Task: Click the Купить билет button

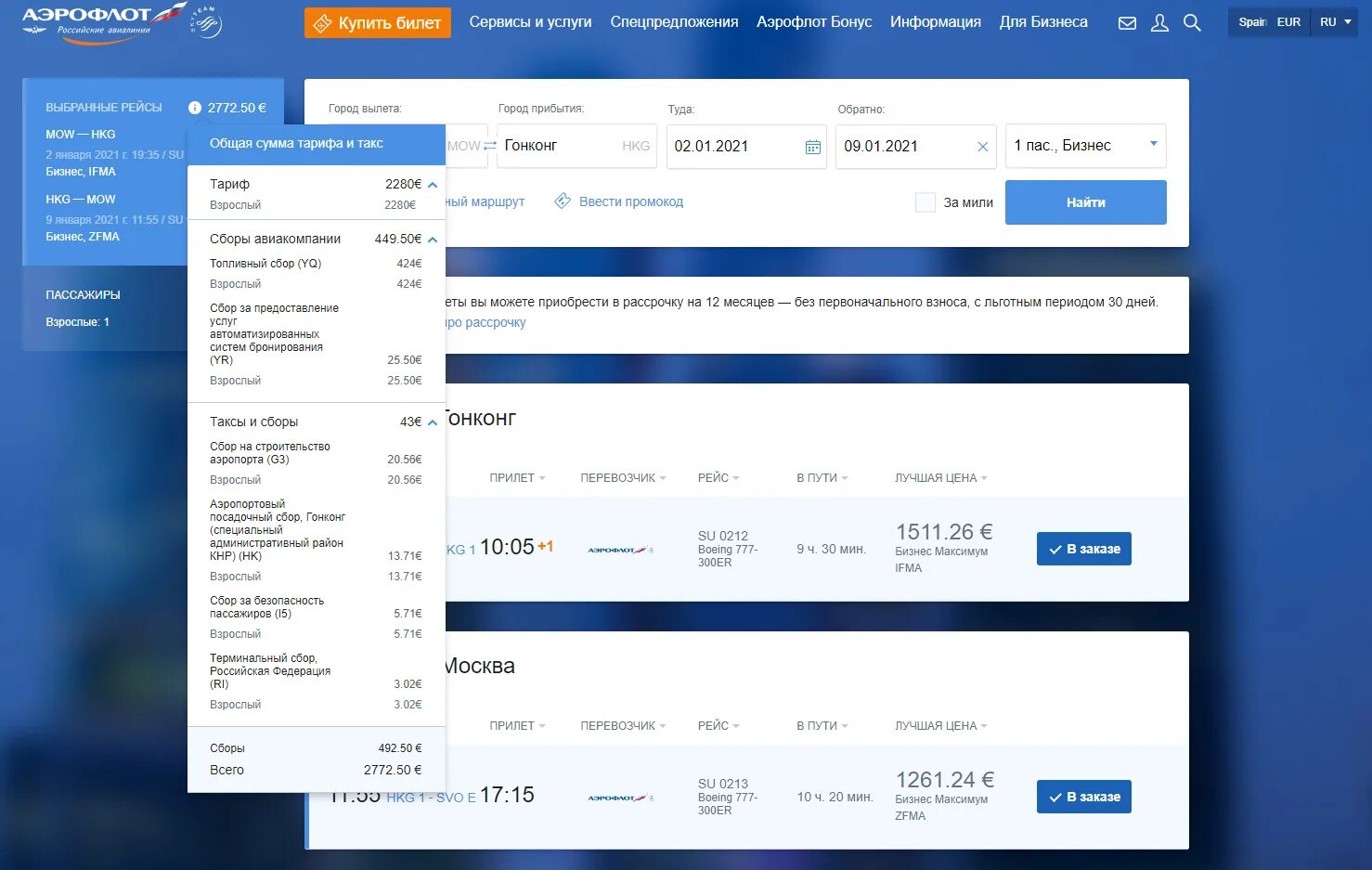Action: point(378,23)
